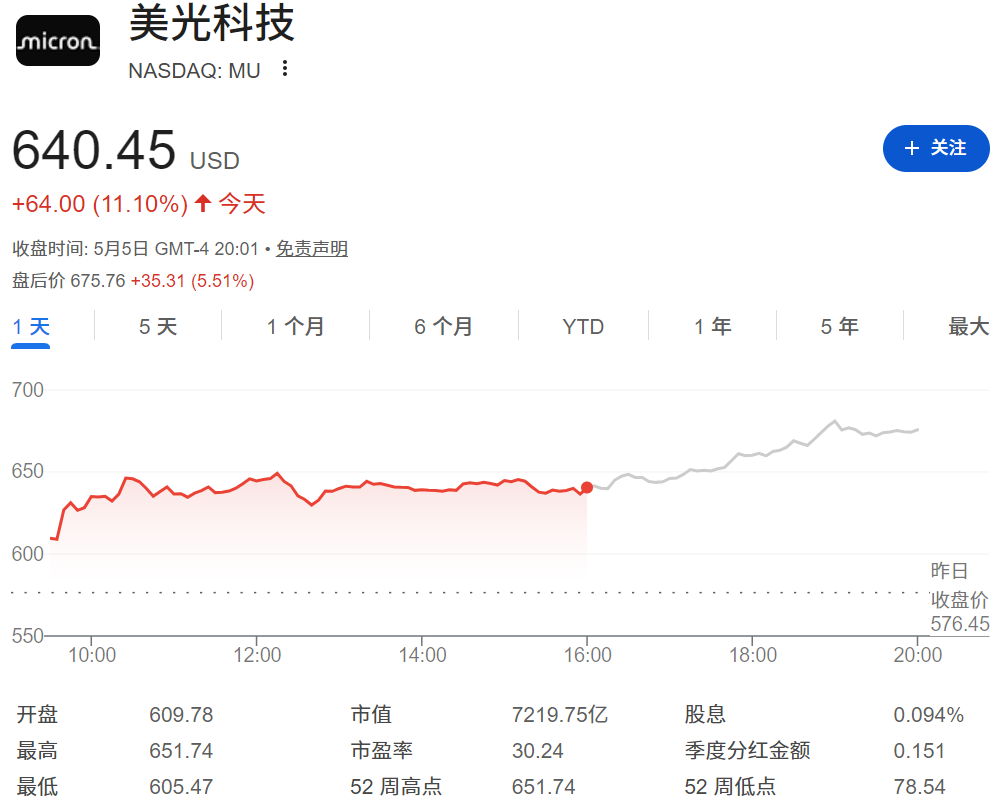Click the 开盘 value 609.78

tap(181, 715)
